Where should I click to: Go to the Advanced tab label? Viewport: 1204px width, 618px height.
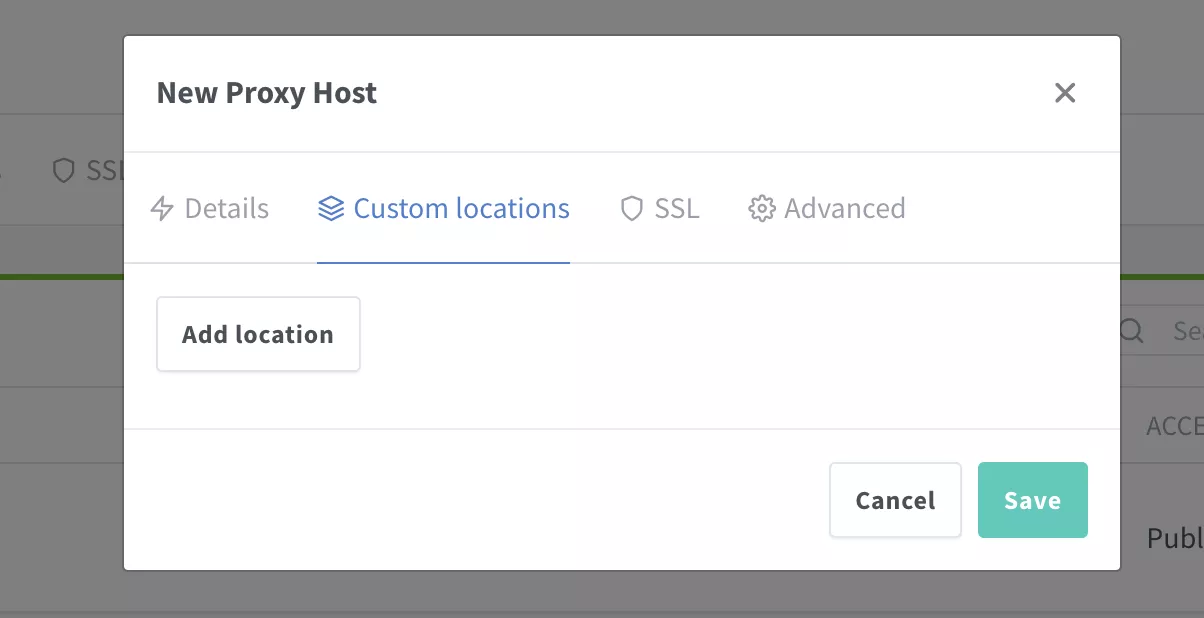point(845,209)
